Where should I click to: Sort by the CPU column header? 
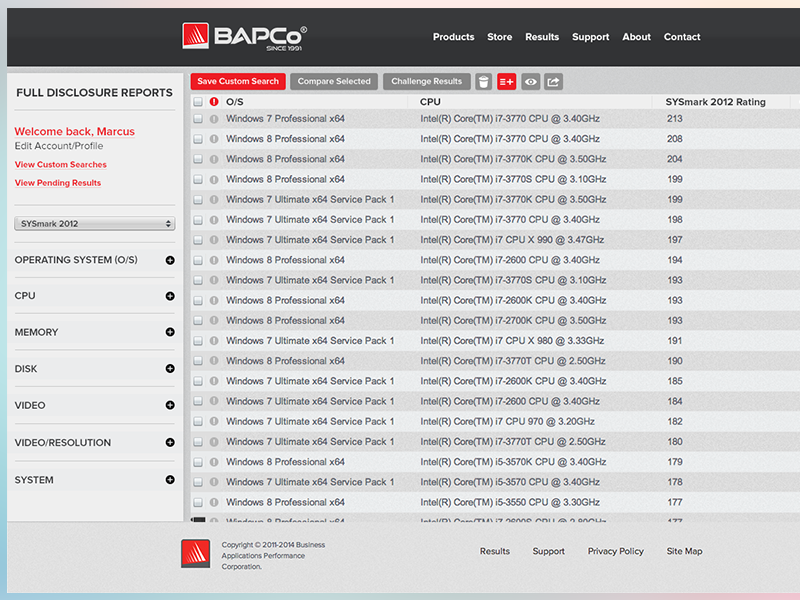pyautogui.click(x=430, y=102)
